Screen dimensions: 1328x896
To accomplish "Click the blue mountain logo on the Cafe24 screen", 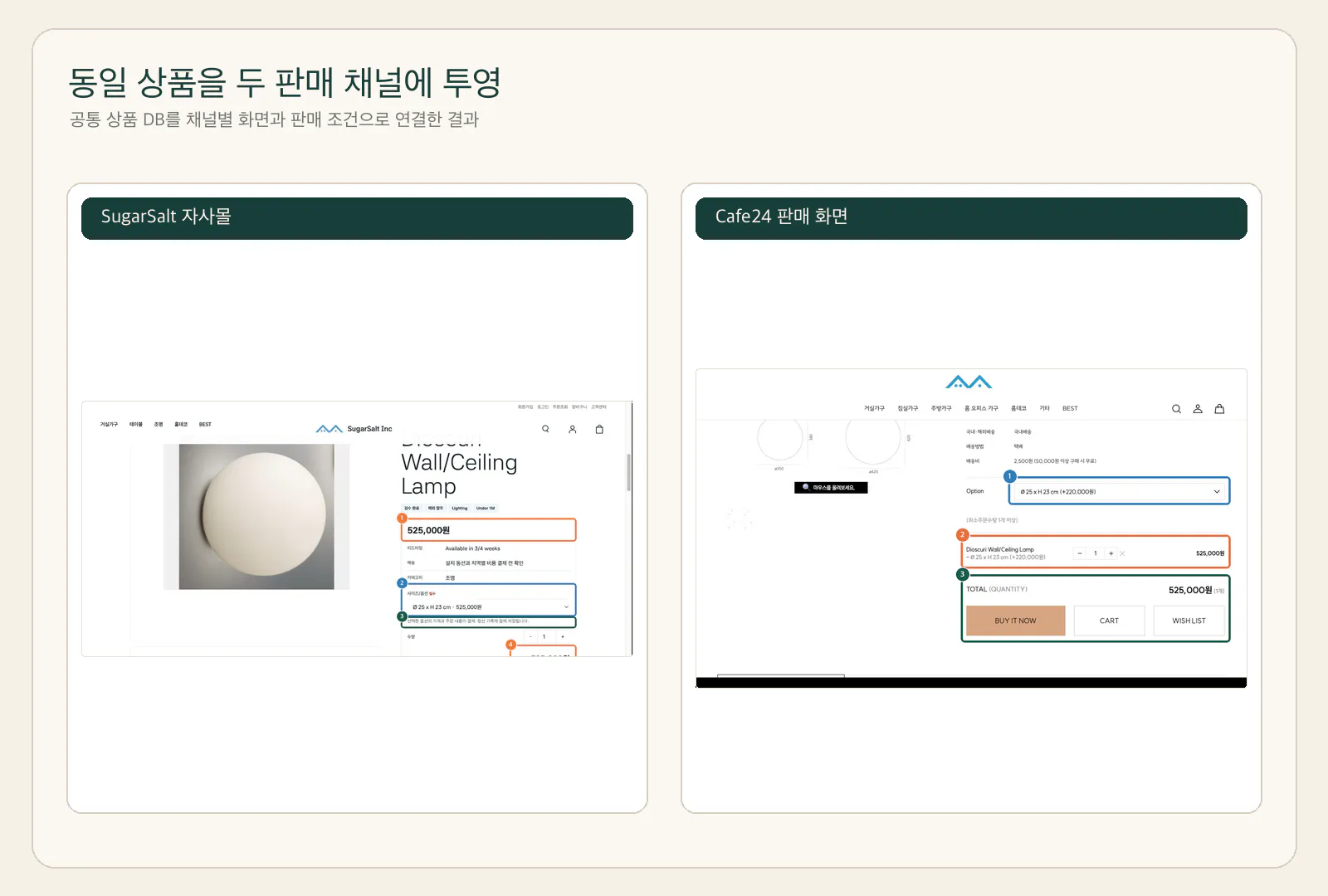I will tap(969, 382).
